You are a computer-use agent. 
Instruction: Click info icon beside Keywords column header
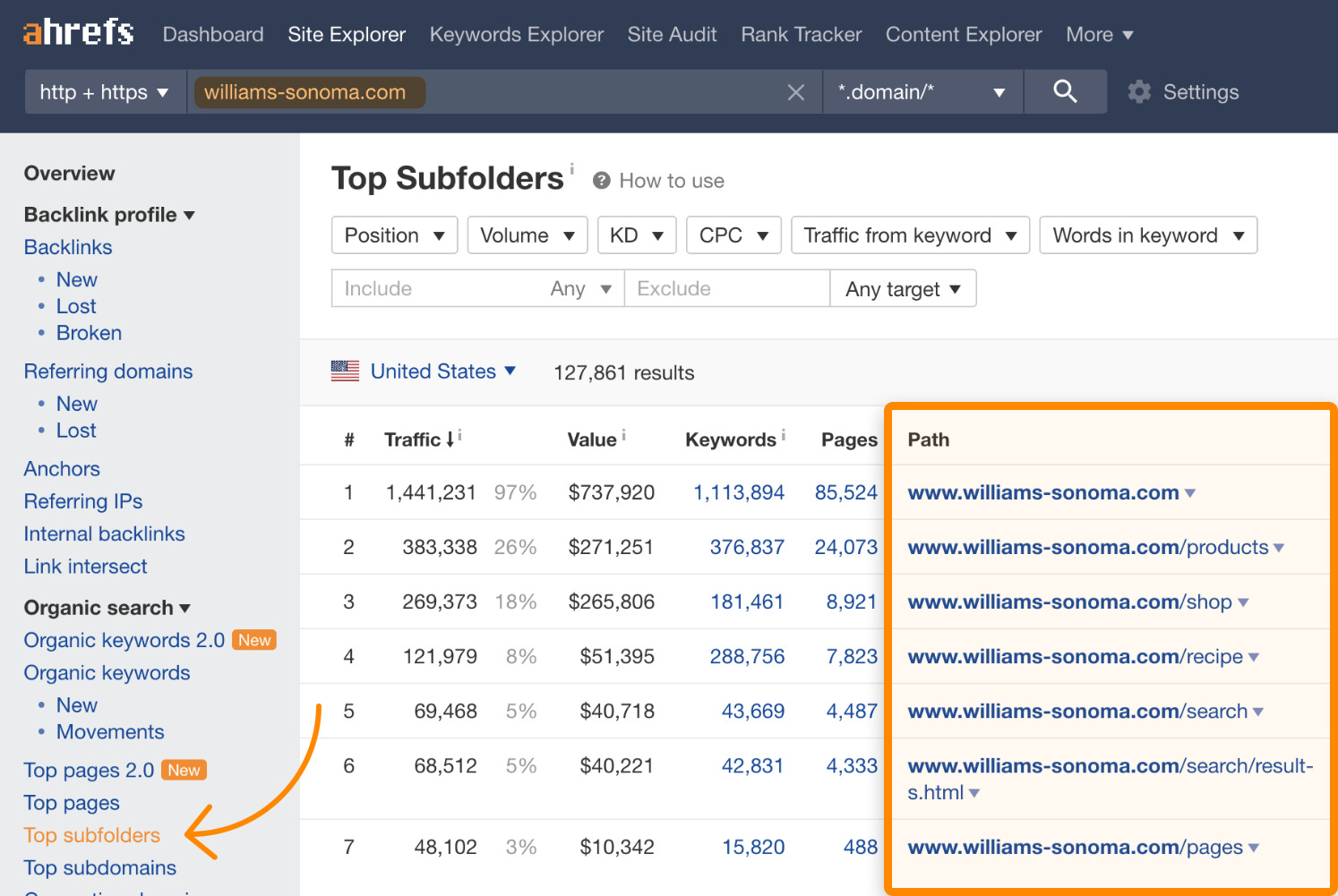tap(783, 434)
